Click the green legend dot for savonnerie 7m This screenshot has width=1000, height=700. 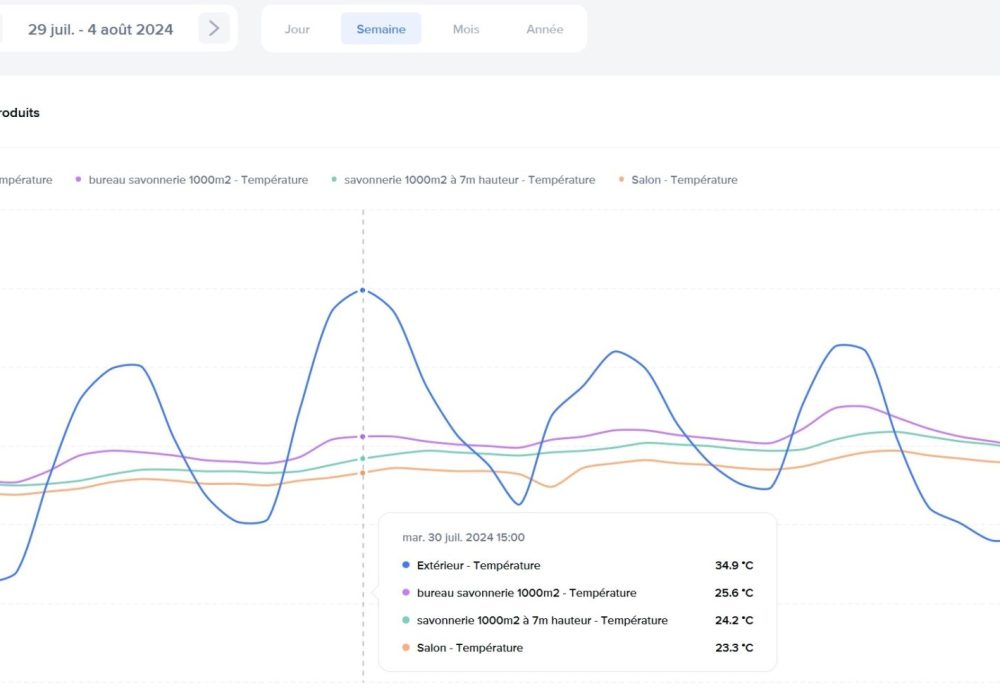[334, 180]
